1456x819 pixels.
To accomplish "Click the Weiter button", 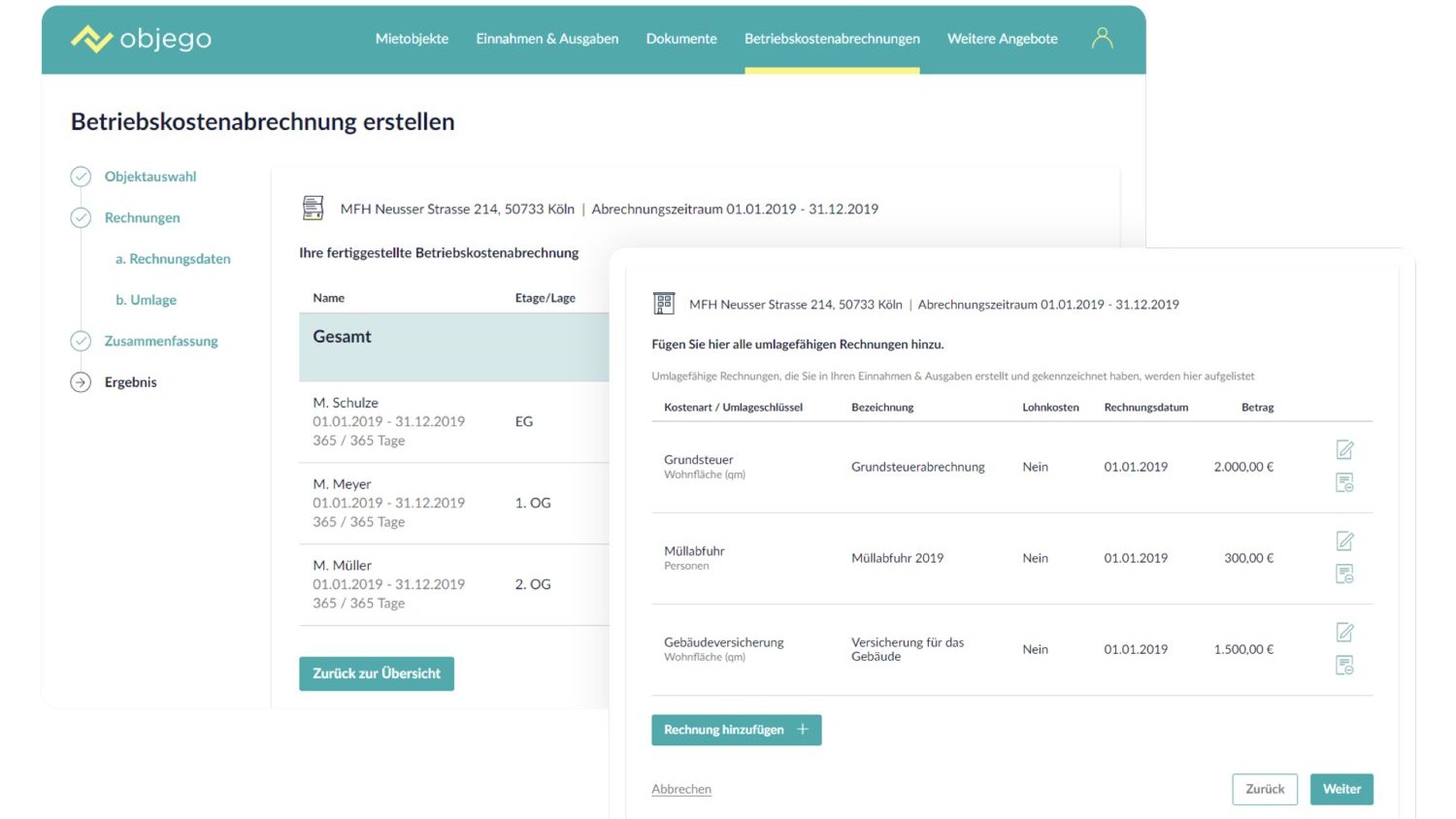I will point(1341,789).
